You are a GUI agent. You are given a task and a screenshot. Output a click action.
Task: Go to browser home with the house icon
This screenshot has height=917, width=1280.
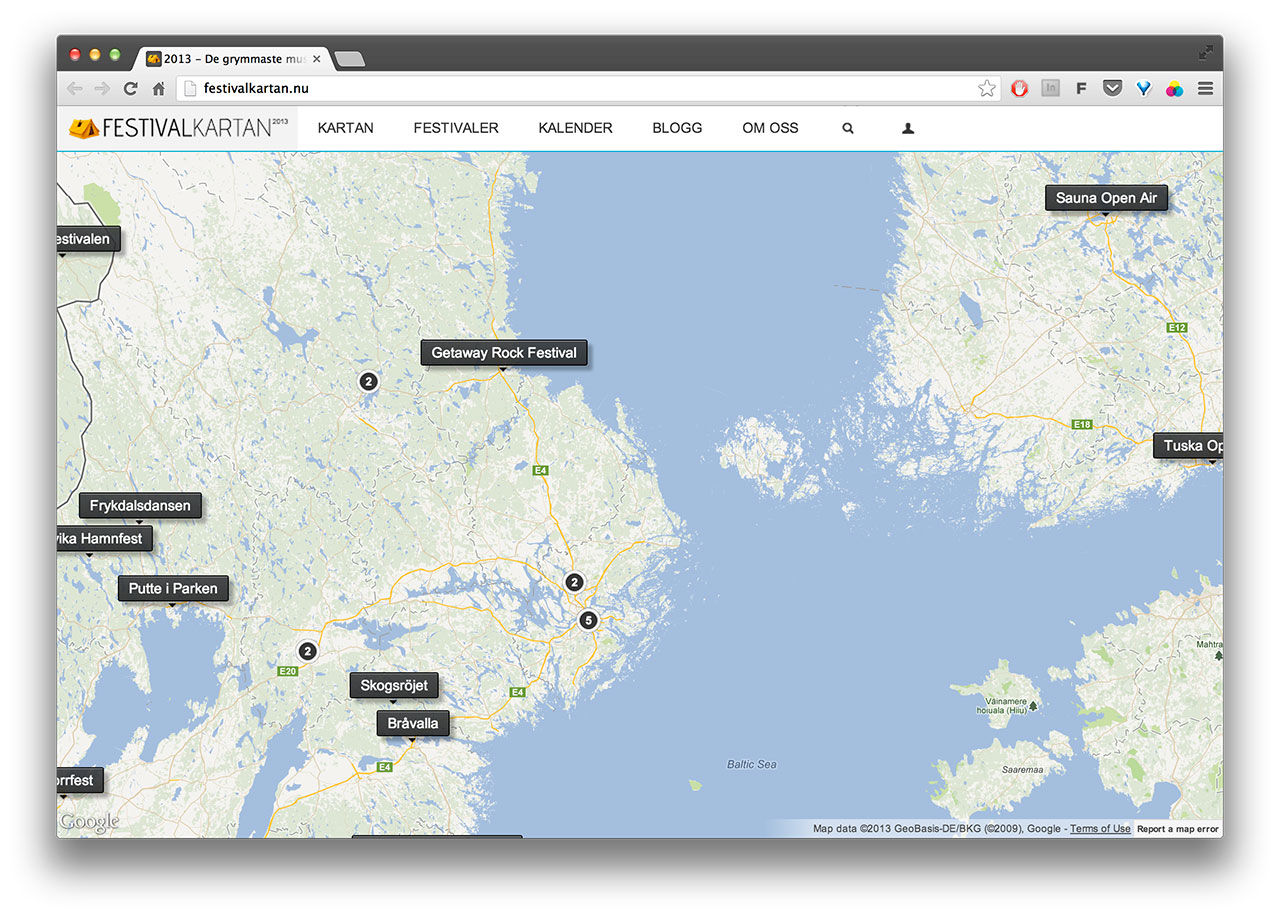(x=158, y=88)
